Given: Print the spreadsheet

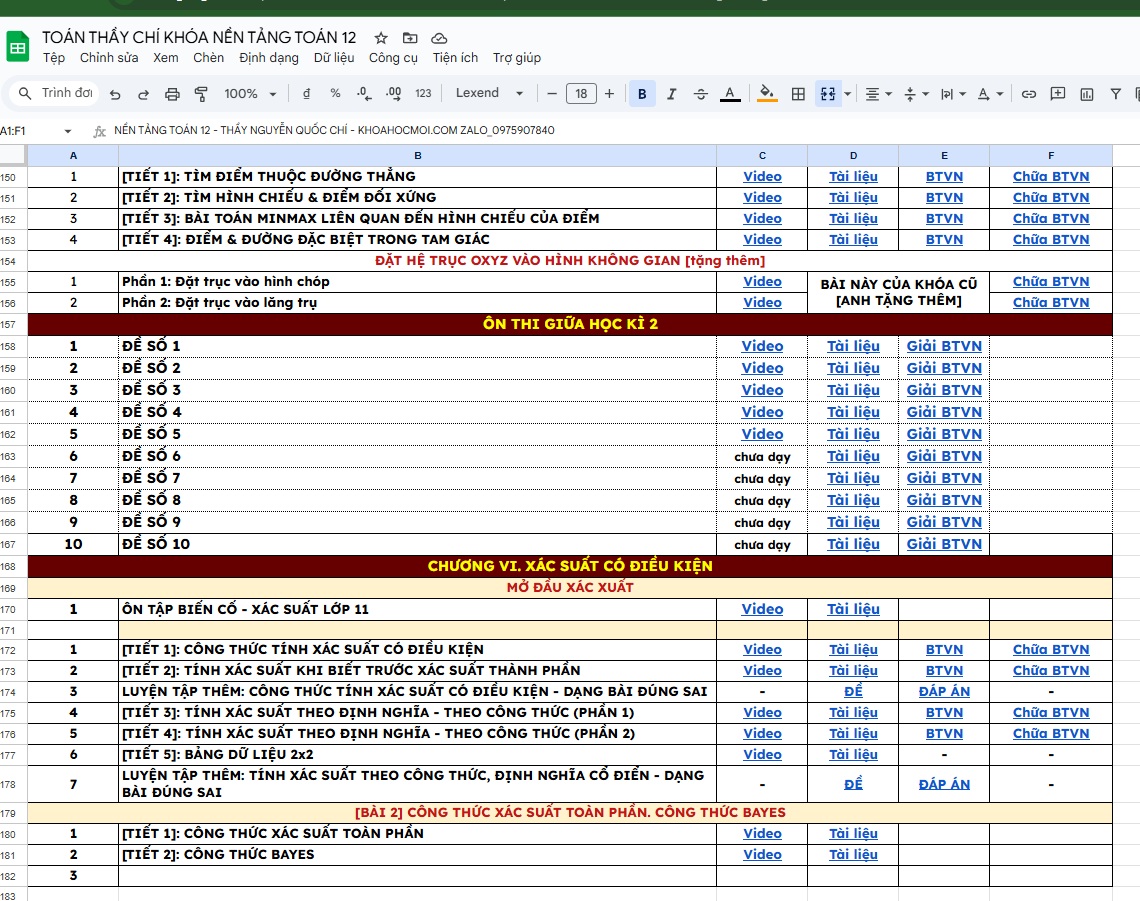Looking at the screenshot, I should point(172,94).
